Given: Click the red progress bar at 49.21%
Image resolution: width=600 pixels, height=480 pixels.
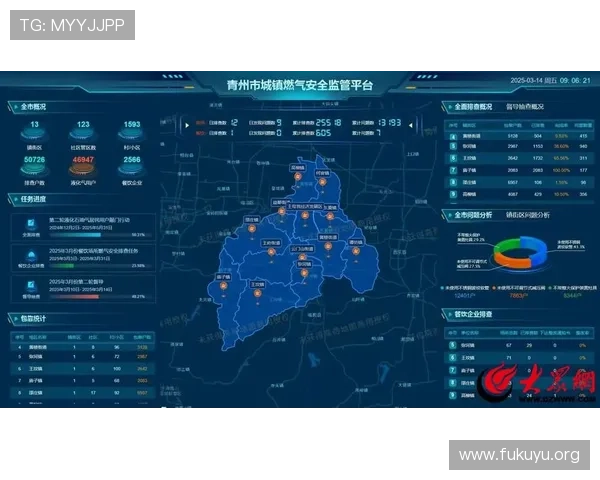Looking at the screenshot, I should tap(74, 297).
